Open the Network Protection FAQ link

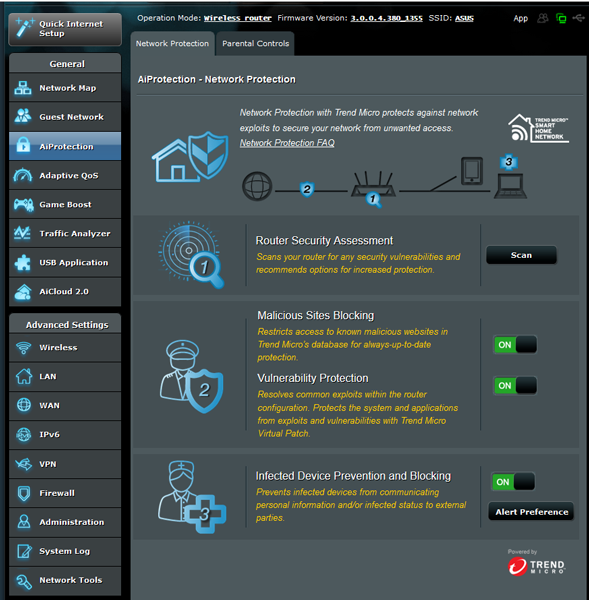[x=287, y=143]
